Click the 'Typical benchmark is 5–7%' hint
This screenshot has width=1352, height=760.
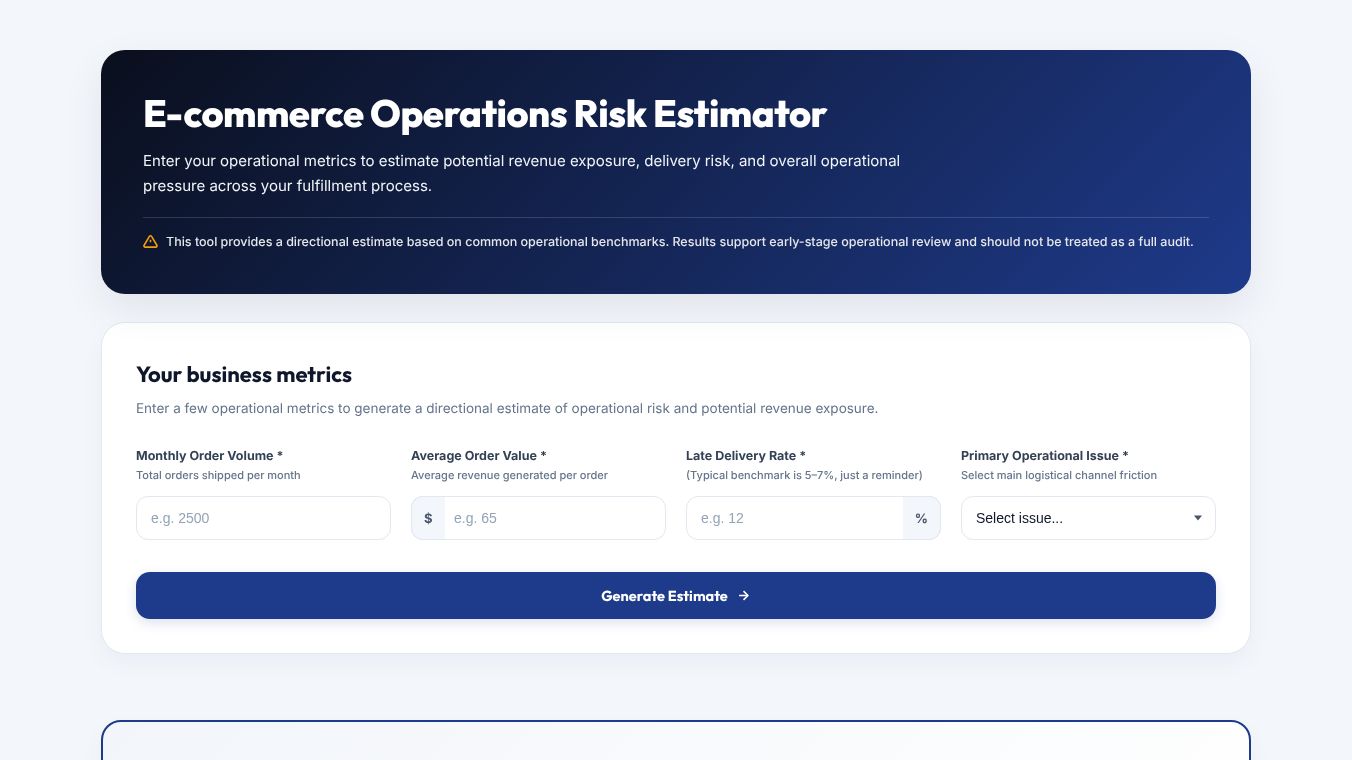point(804,475)
